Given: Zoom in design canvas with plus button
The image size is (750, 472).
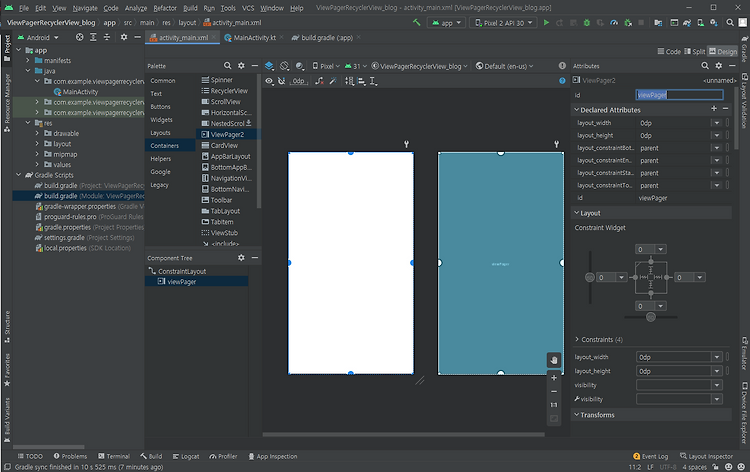Looking at the screenshot, I should (x=554, y=378).
